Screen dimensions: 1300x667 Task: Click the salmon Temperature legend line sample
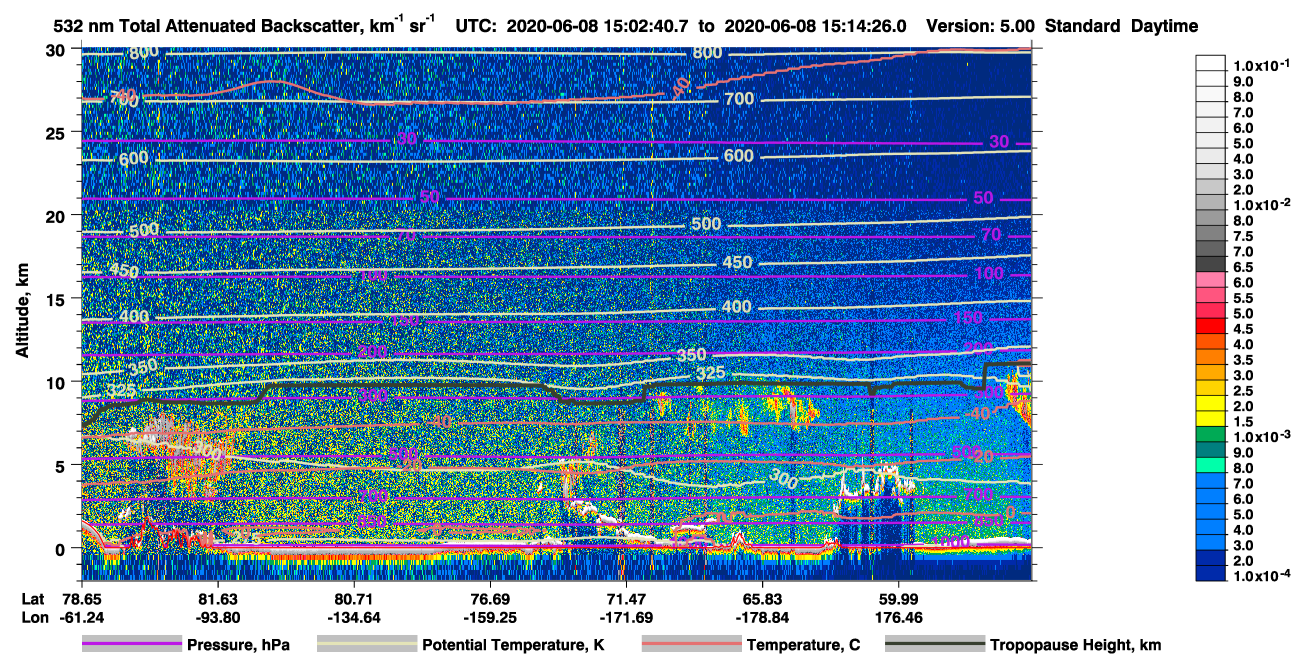coord(691,645)
